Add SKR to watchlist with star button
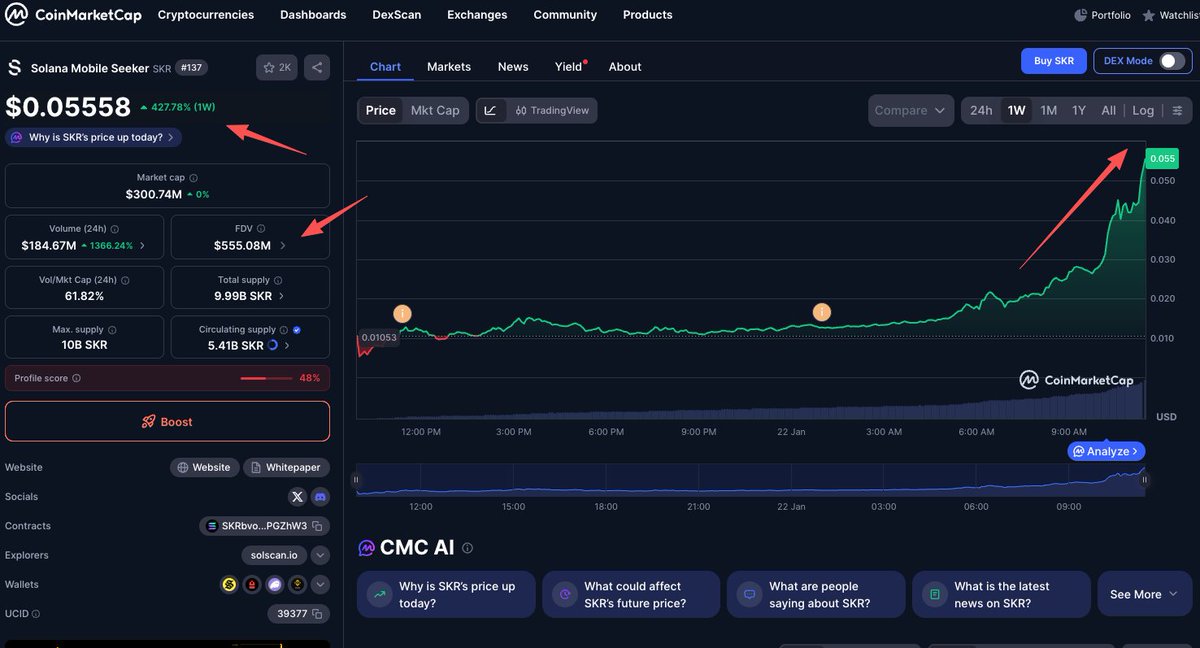Image resolution: width=1200 pixels, height=648 pixels. (x=277, y=67)
